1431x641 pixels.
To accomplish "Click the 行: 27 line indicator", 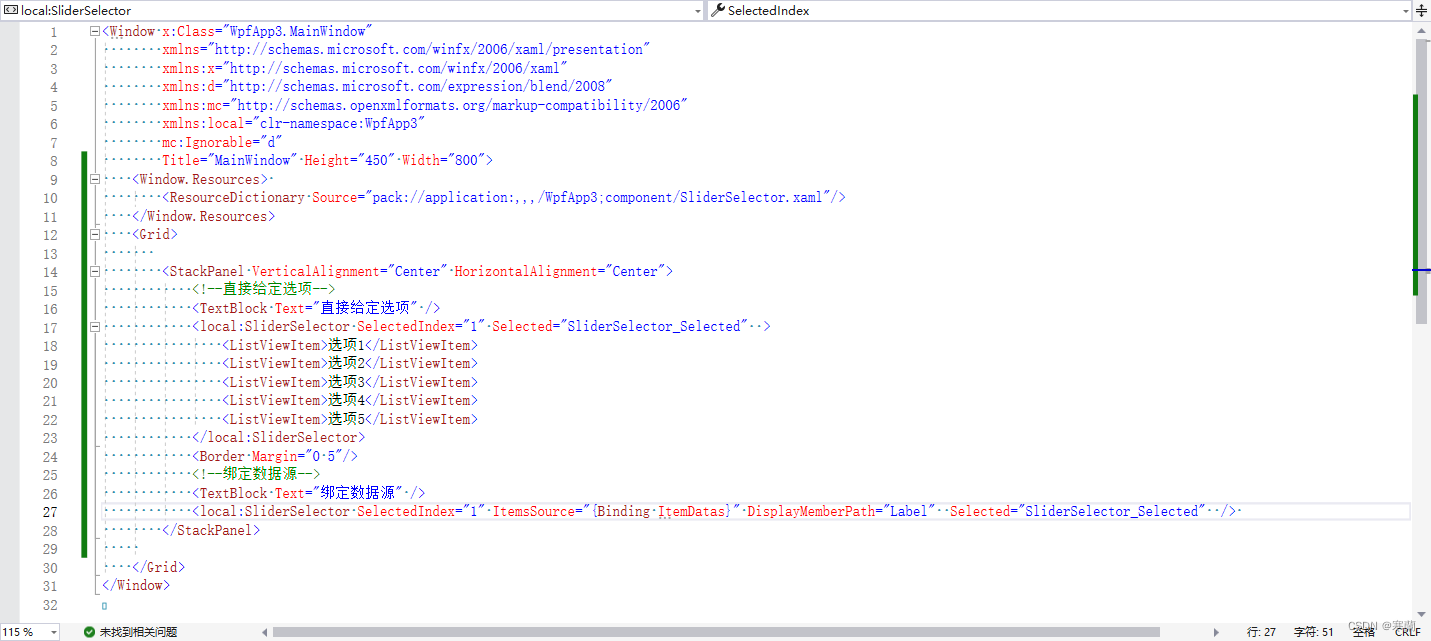I will (1261, 632).
